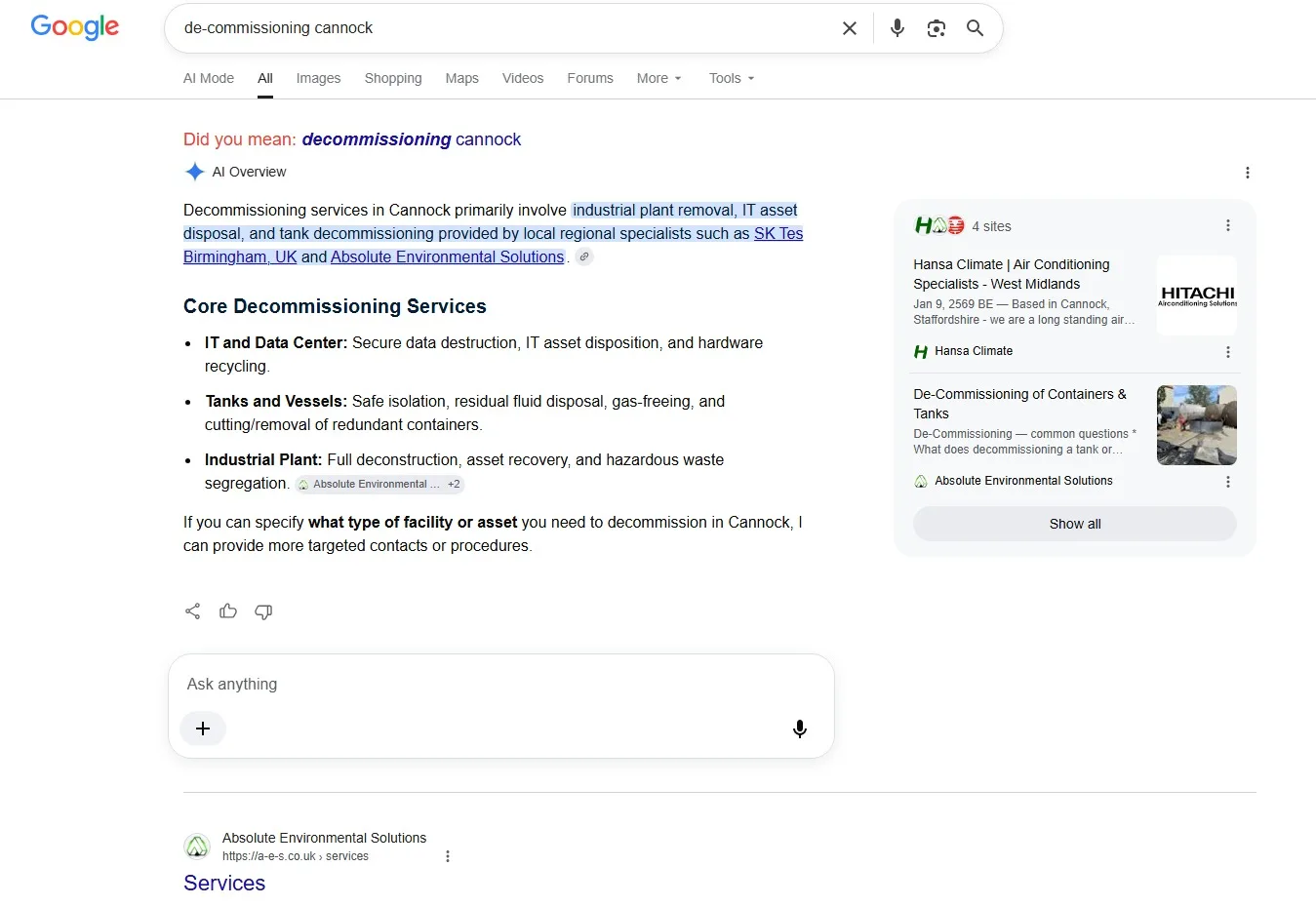Open search by image camera icon

coord(937,28)
